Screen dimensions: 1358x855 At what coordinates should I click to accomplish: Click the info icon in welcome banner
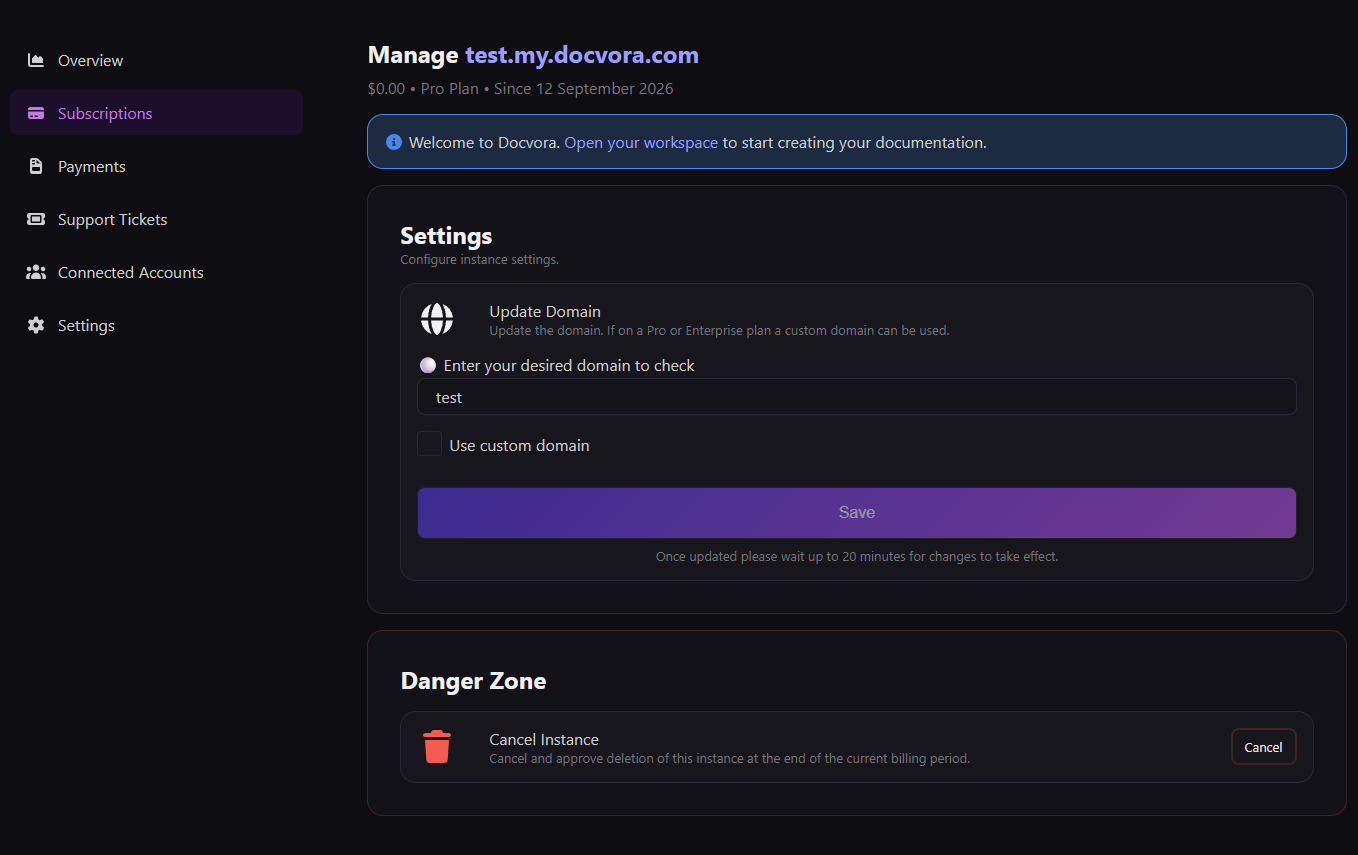tap(394, 142)
